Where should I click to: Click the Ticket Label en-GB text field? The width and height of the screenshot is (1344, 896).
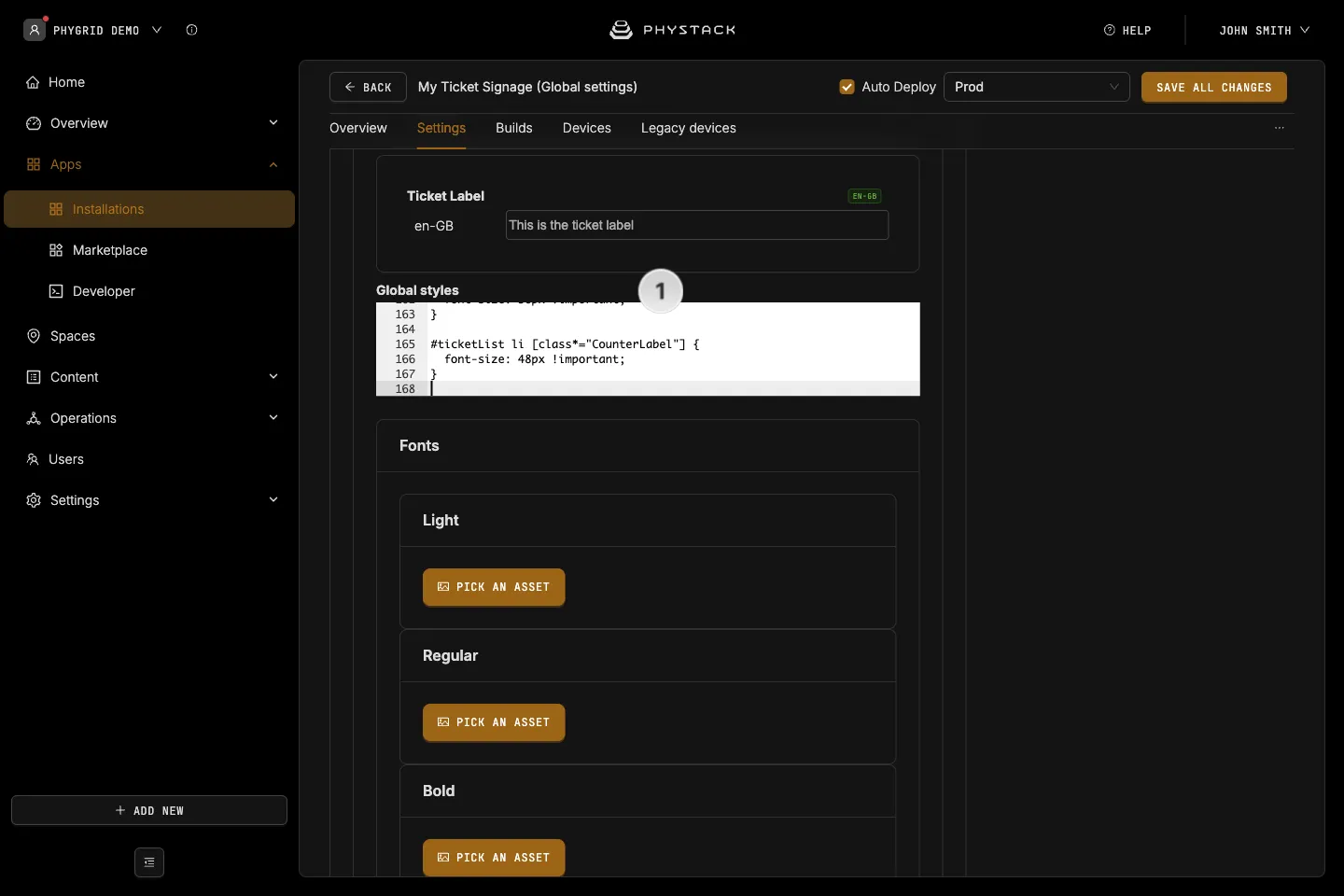(697, 225)
